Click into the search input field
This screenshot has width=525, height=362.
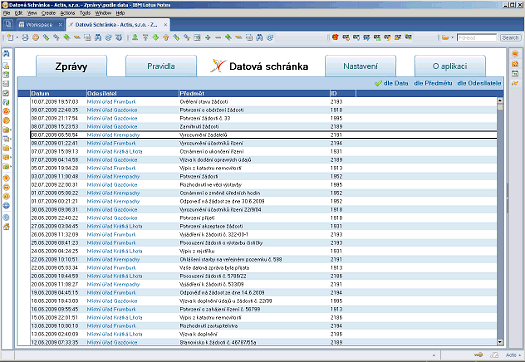click(477, 38)
